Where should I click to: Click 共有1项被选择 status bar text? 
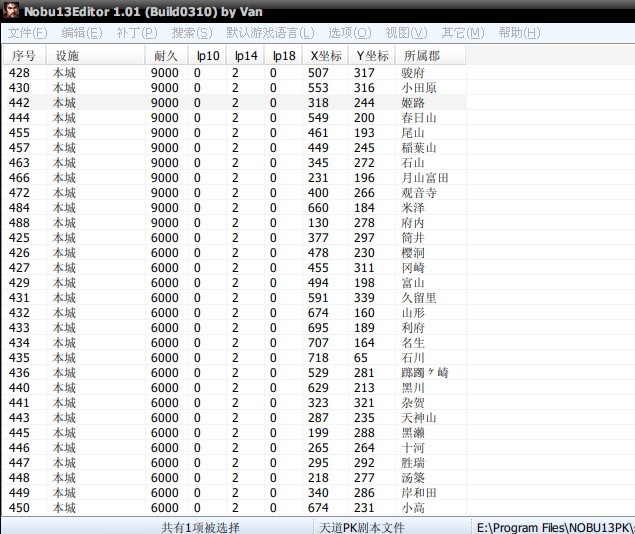200,527
